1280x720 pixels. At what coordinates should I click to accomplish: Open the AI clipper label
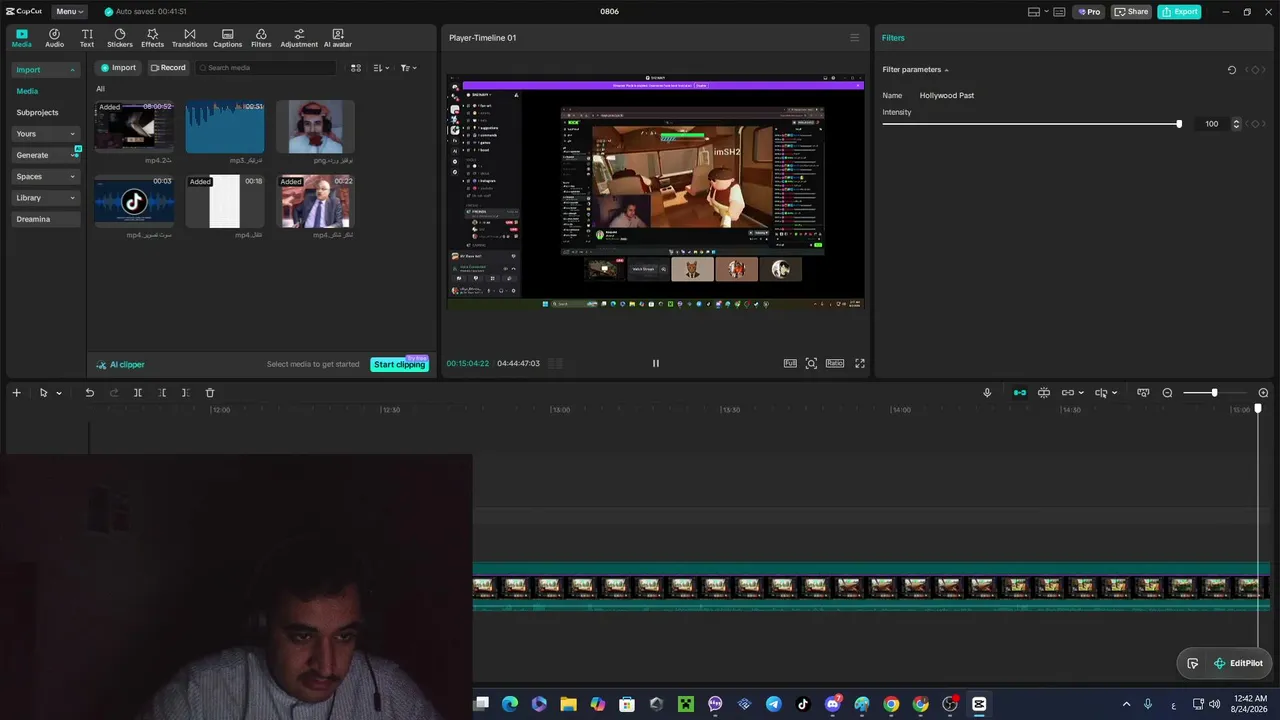click(121, 365)
